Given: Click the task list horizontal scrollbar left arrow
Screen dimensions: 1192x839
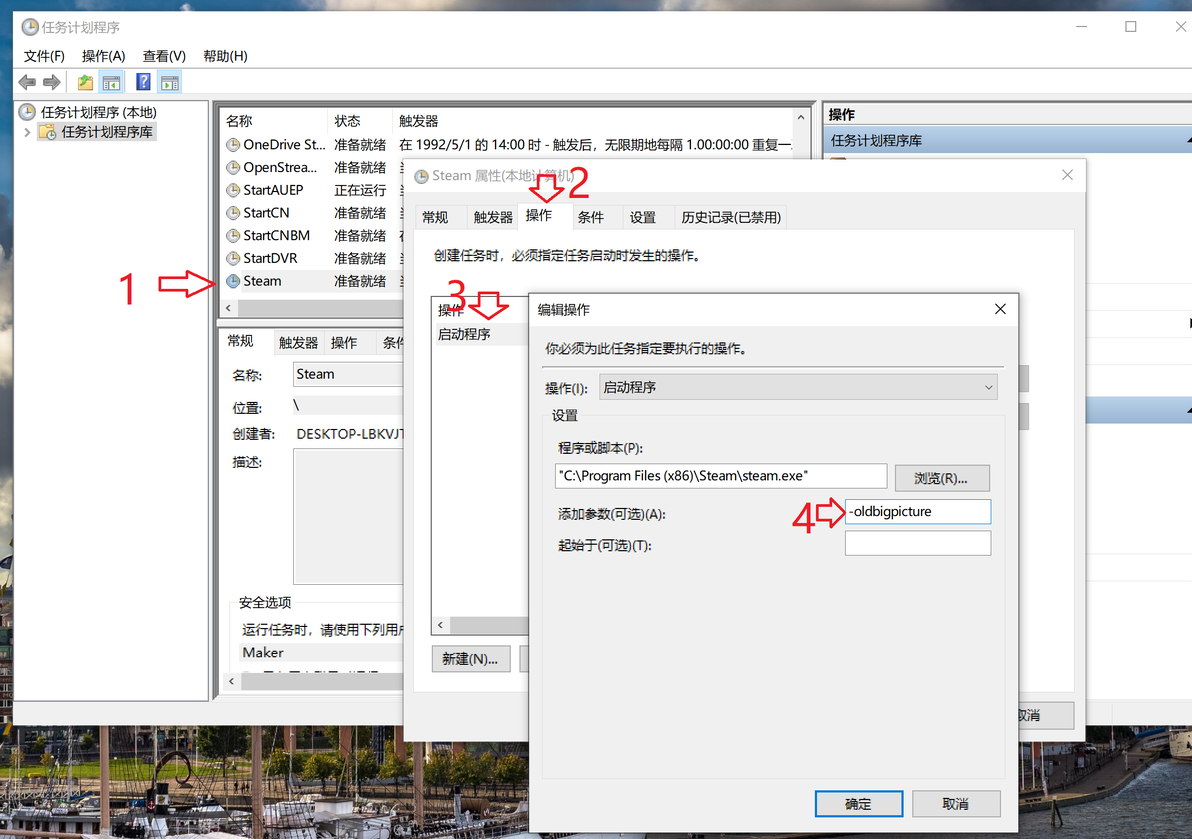Looking at the screenshot, I should (x=229, y=308).
